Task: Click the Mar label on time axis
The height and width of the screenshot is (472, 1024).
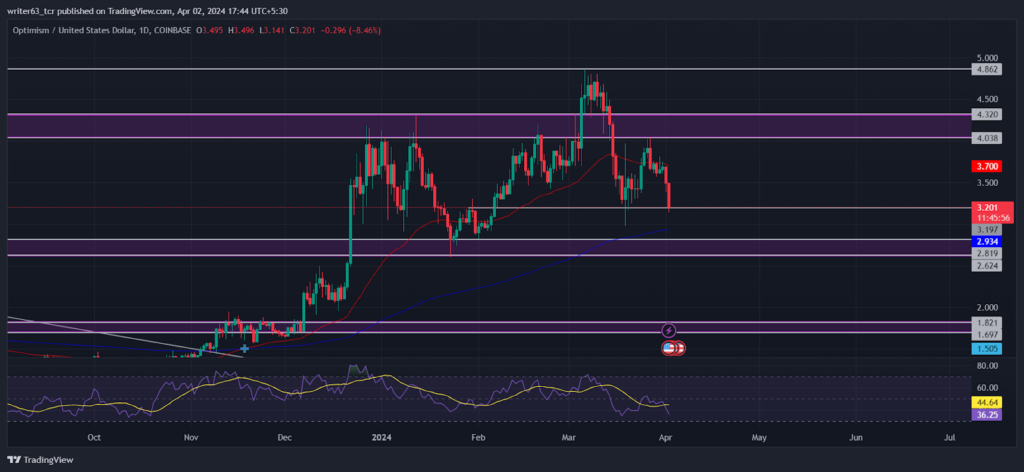Action: coord(569,437)
